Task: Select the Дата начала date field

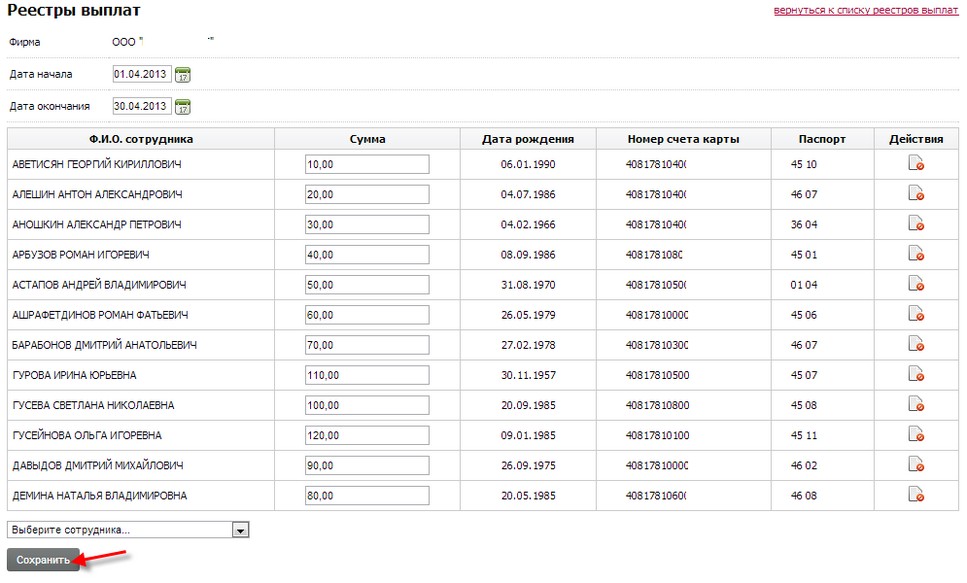Action: [x=140, y=74]
